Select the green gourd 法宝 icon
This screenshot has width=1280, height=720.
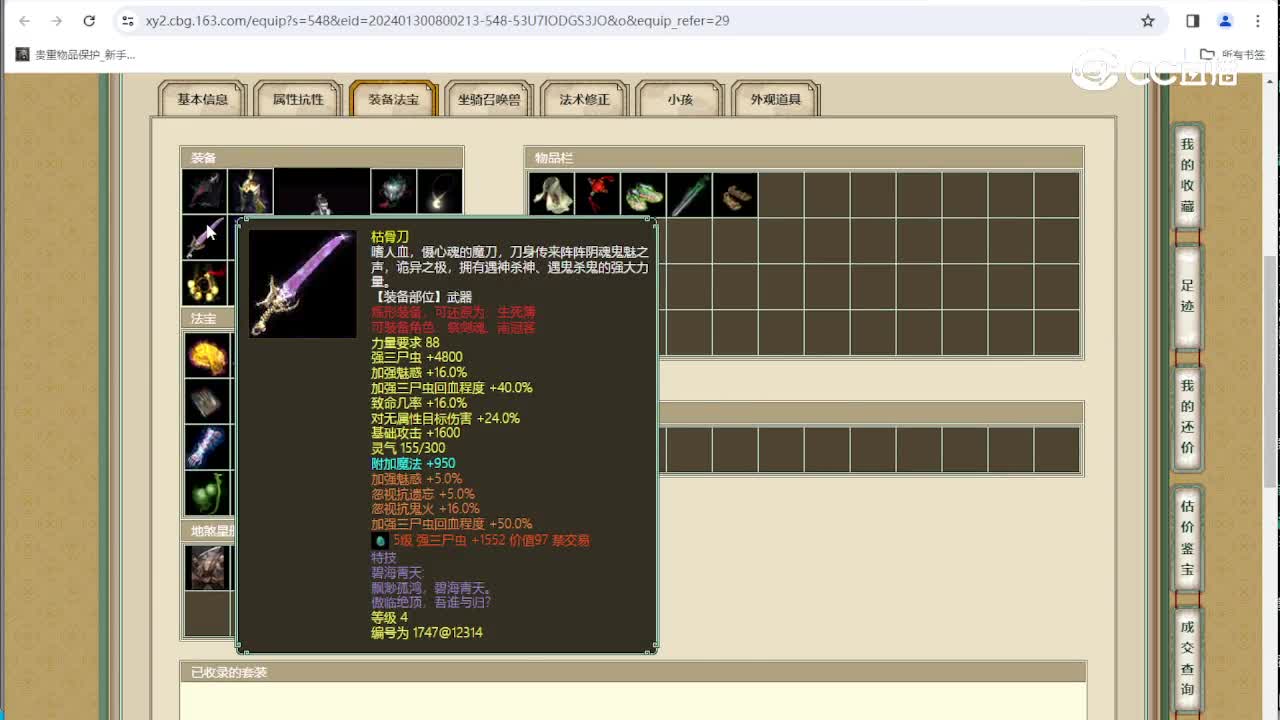pos(207,493)
